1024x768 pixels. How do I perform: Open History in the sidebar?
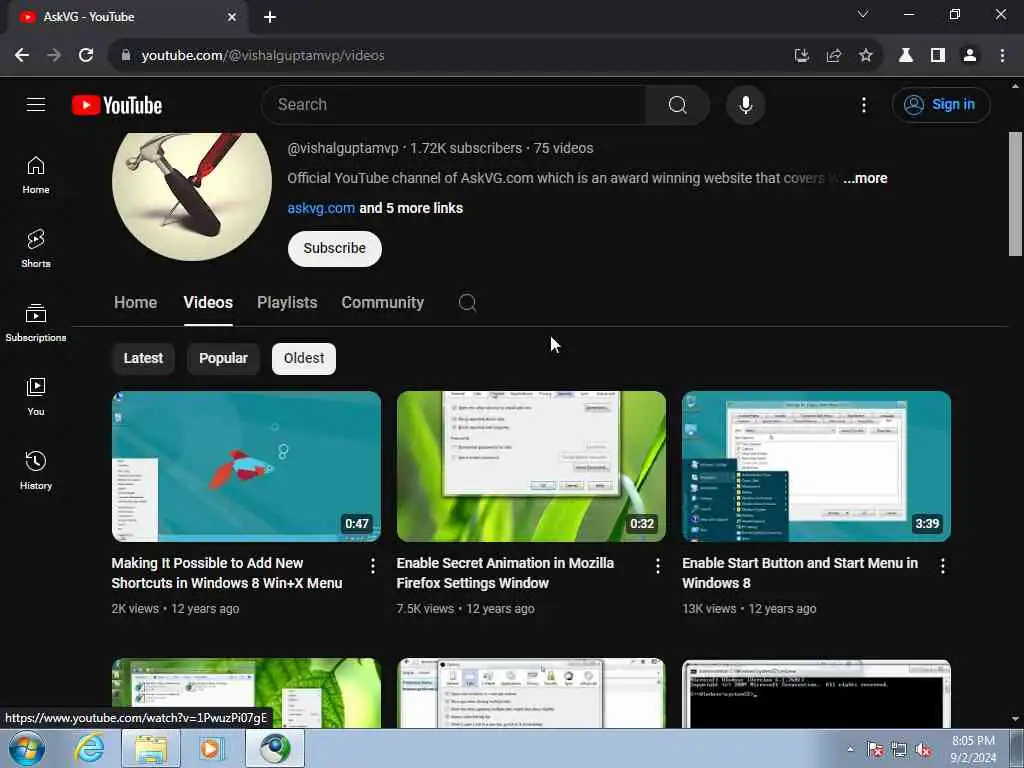click(x=36, y=470)
